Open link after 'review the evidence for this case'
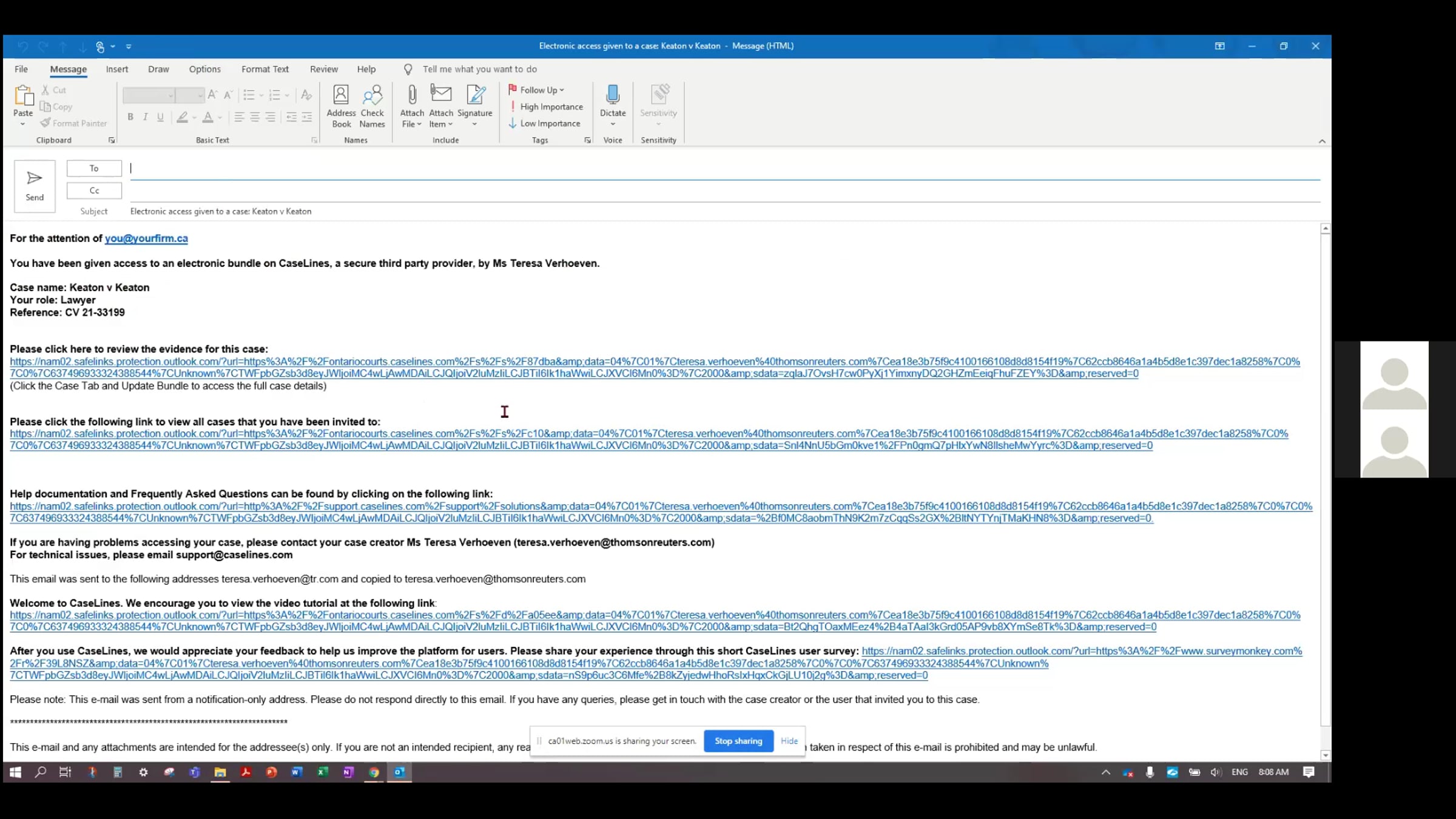This screenshot has width=1456, height=819. pos(655,368)
